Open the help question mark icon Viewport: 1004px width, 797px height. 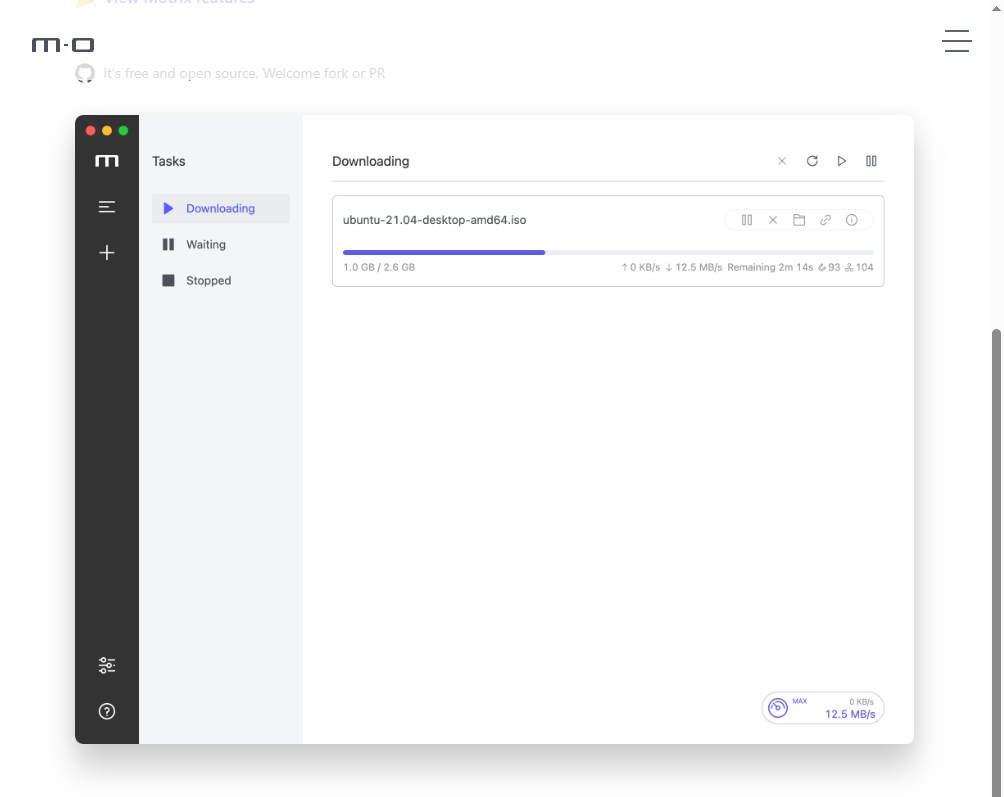106,711
